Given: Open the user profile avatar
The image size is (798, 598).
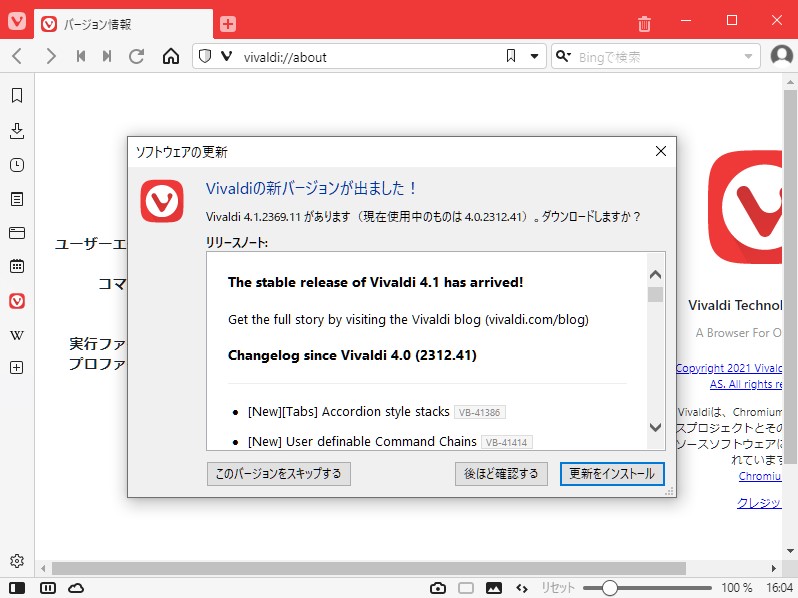Looking at the screenshot, I should click(x=781, y=55).
